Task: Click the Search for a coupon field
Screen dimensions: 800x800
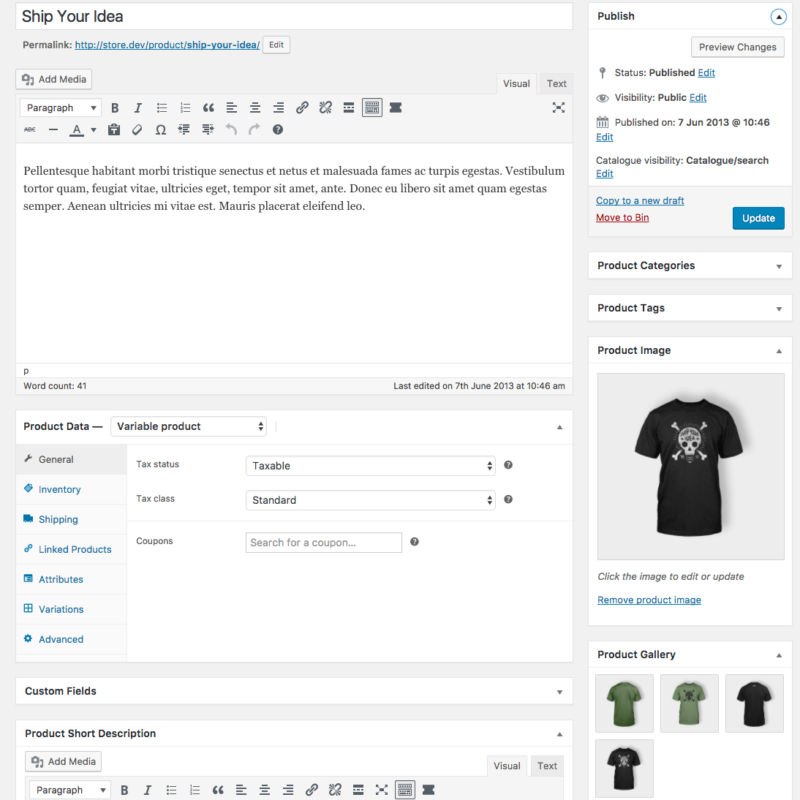Action: (323, 542)
